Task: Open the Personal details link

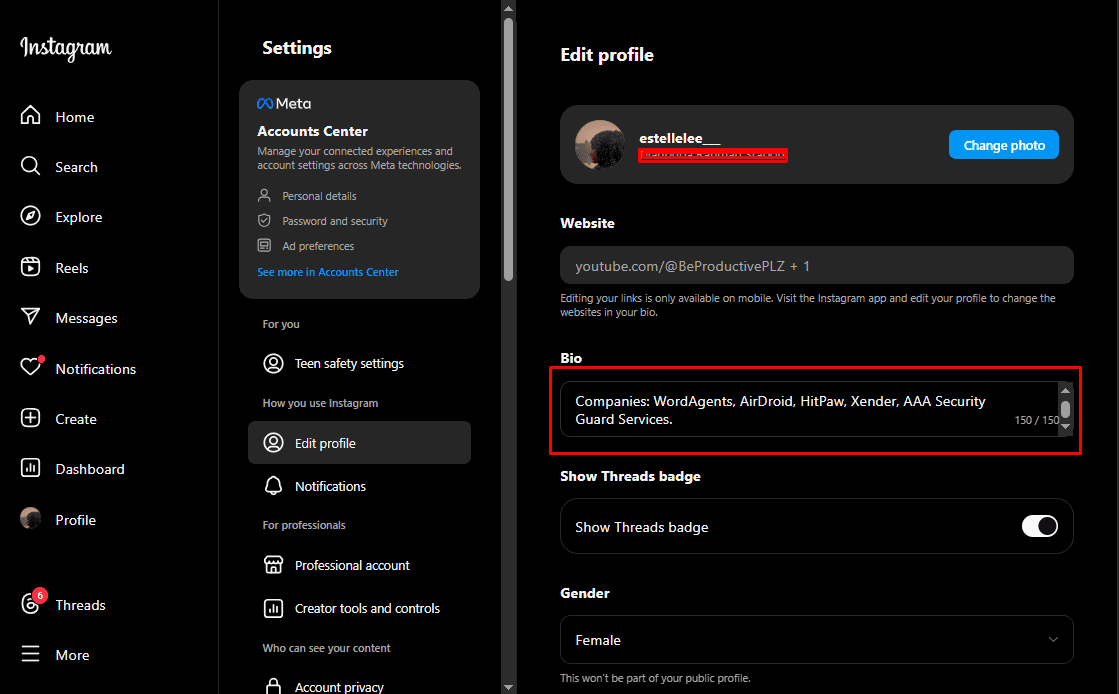Action: point(319,196)
